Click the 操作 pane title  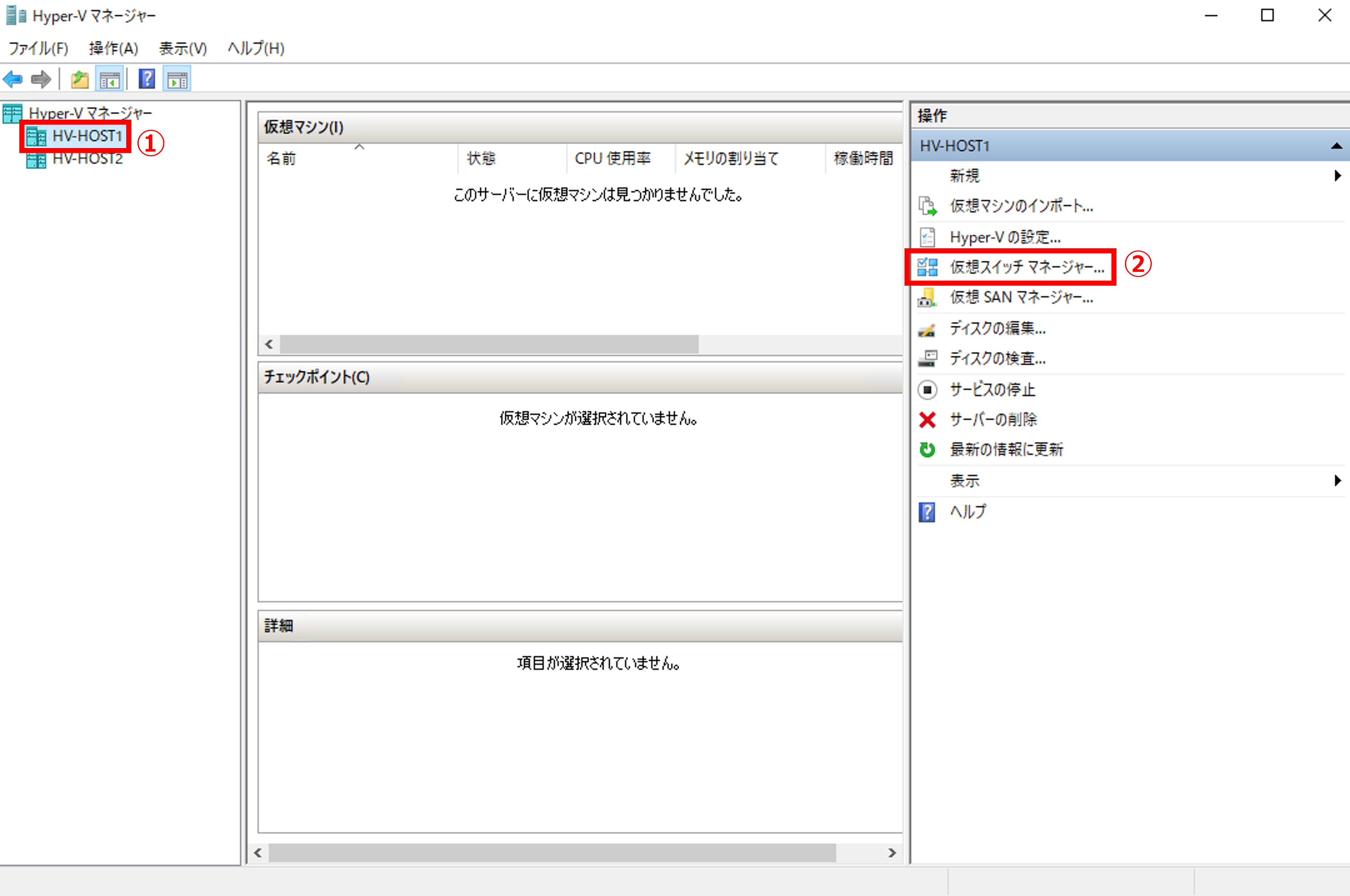932,116
